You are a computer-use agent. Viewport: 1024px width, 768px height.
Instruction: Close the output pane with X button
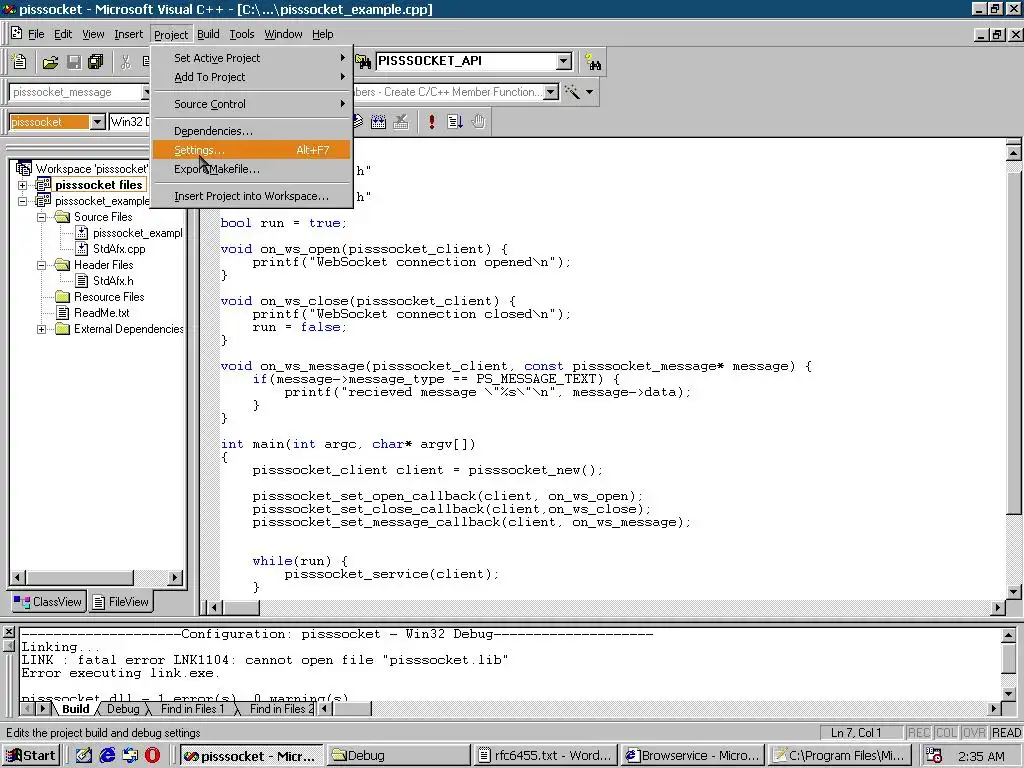pos(9,632)
